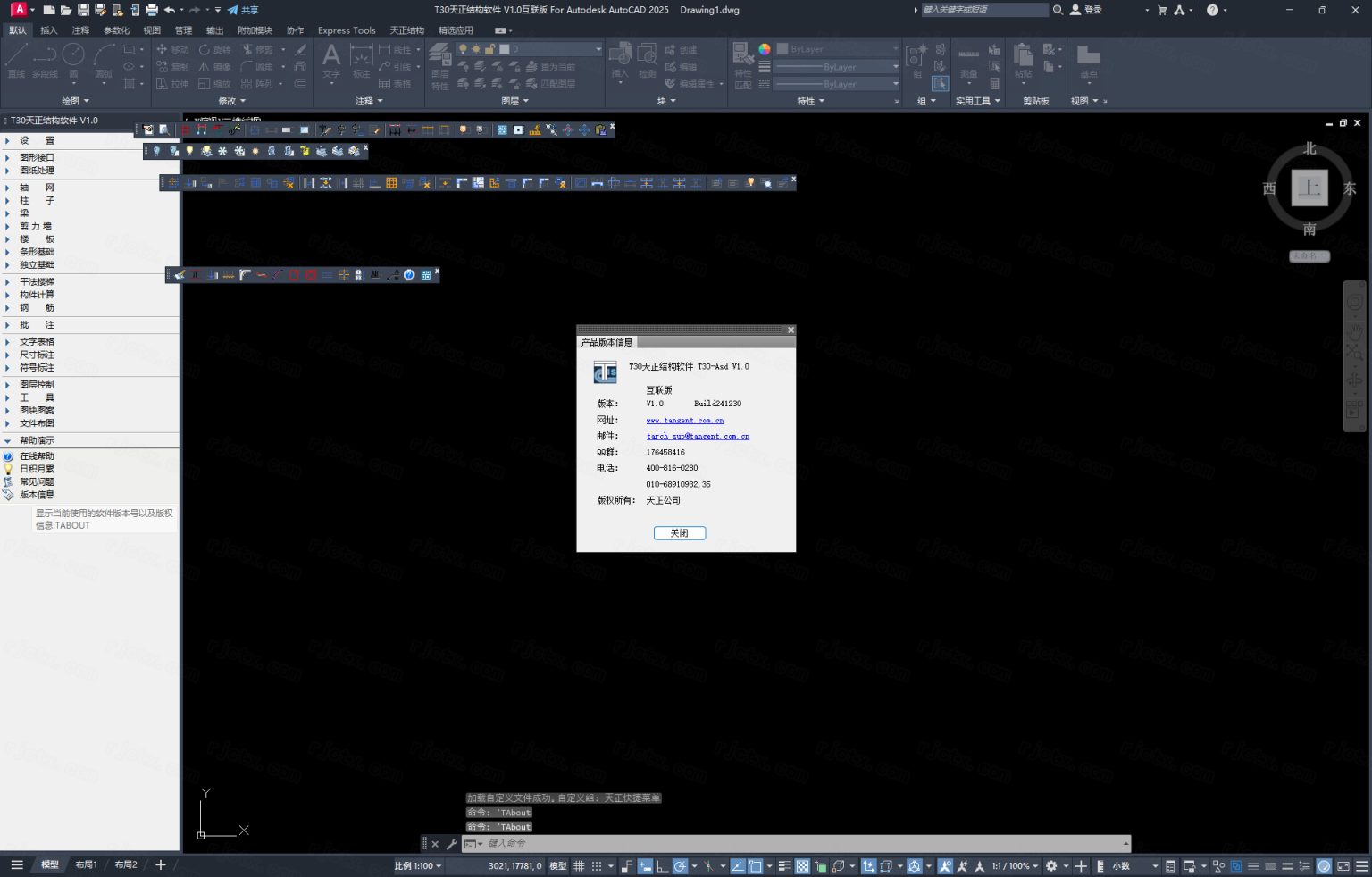1372x877 pixels.
Task: Open the 天正结构 ribbon tab
Action: (406, 30)
